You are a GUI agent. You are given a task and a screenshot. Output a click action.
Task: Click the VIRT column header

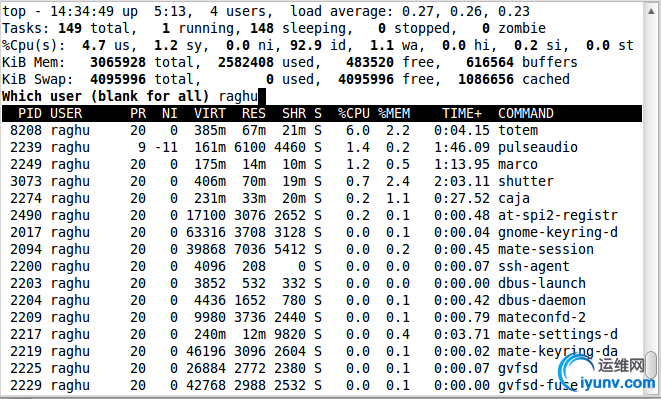[x=210, y=113]
